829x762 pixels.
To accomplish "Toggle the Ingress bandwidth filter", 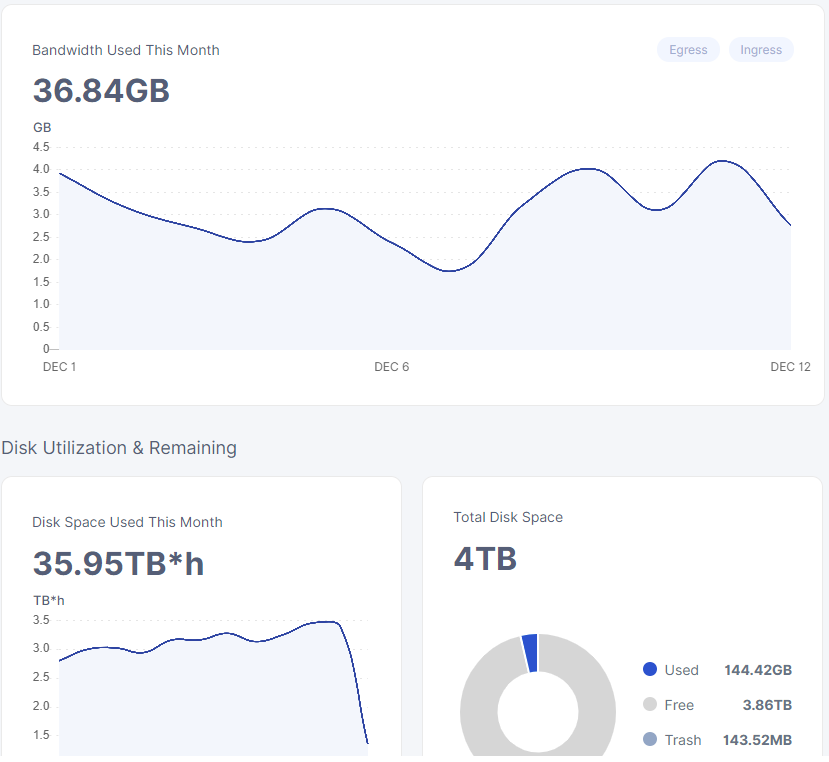I will (x=761, y=50).
